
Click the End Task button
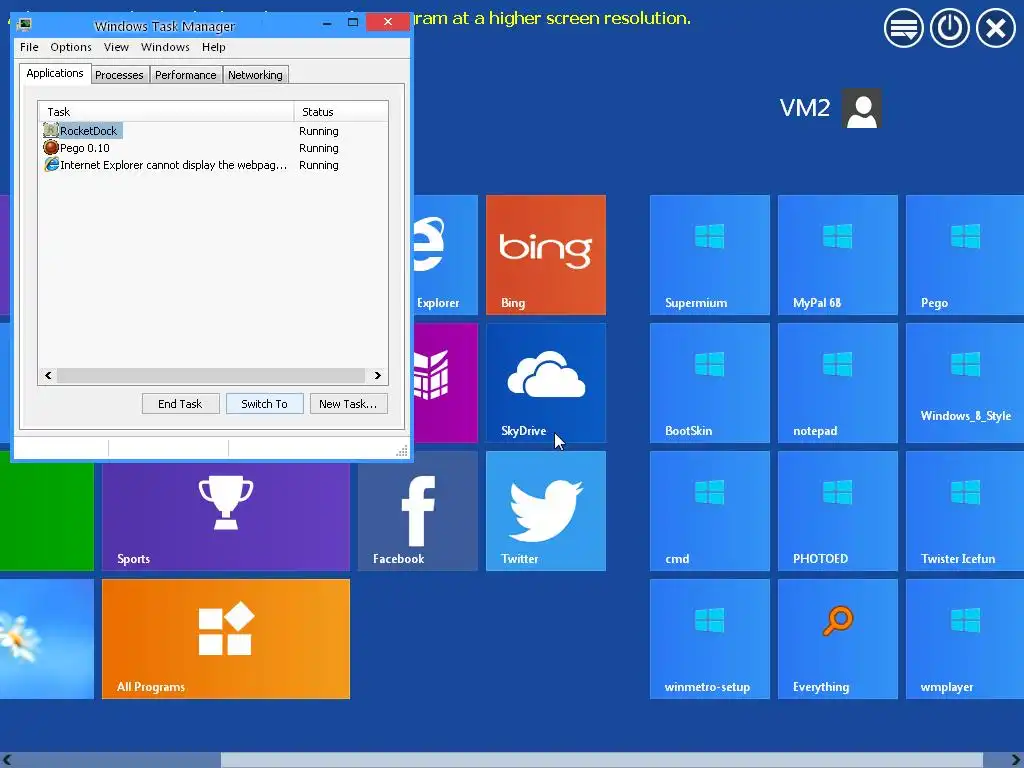click(180, 404)
